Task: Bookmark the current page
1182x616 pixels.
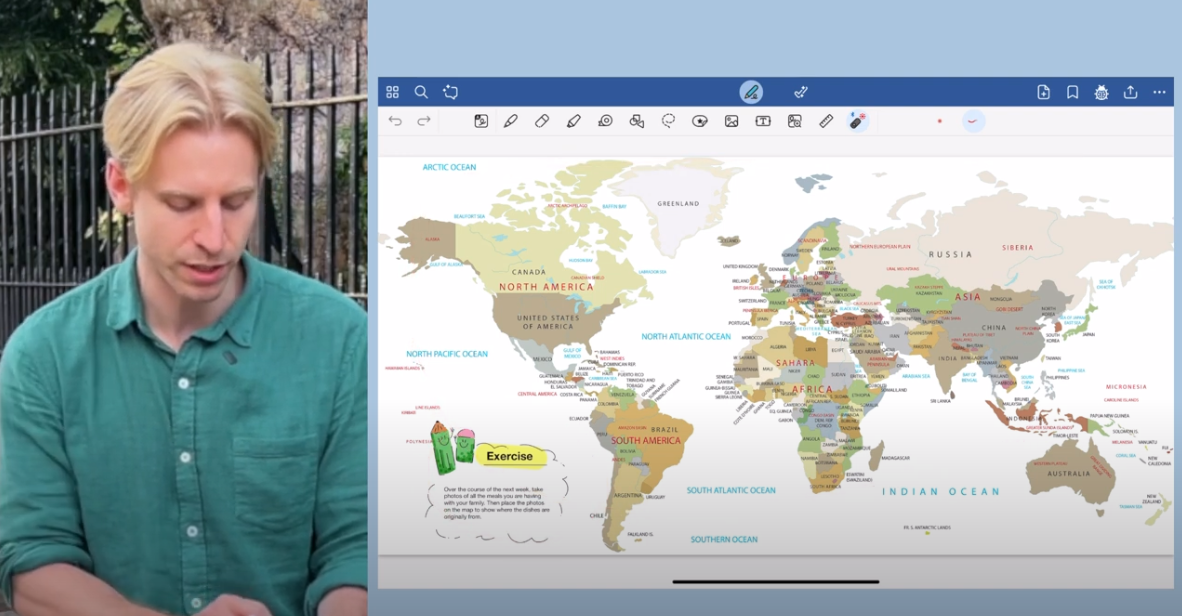Action: 1072,92
